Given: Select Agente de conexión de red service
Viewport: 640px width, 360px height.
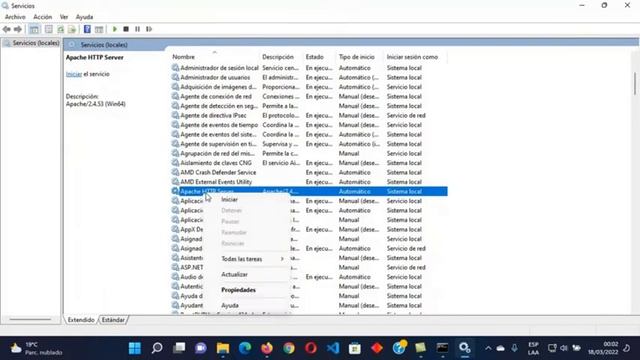Looking at the screenshot, I should tap(309, 96).
